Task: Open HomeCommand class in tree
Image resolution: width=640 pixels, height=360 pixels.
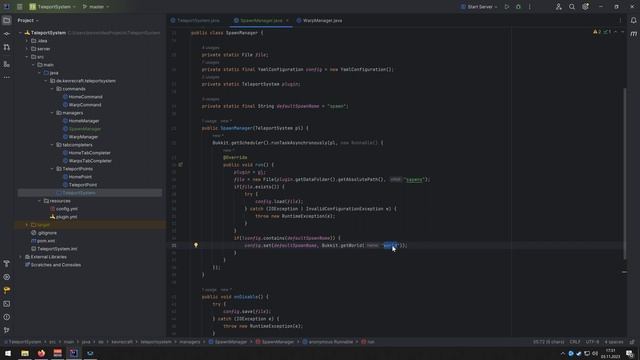Action: (82, 97)
